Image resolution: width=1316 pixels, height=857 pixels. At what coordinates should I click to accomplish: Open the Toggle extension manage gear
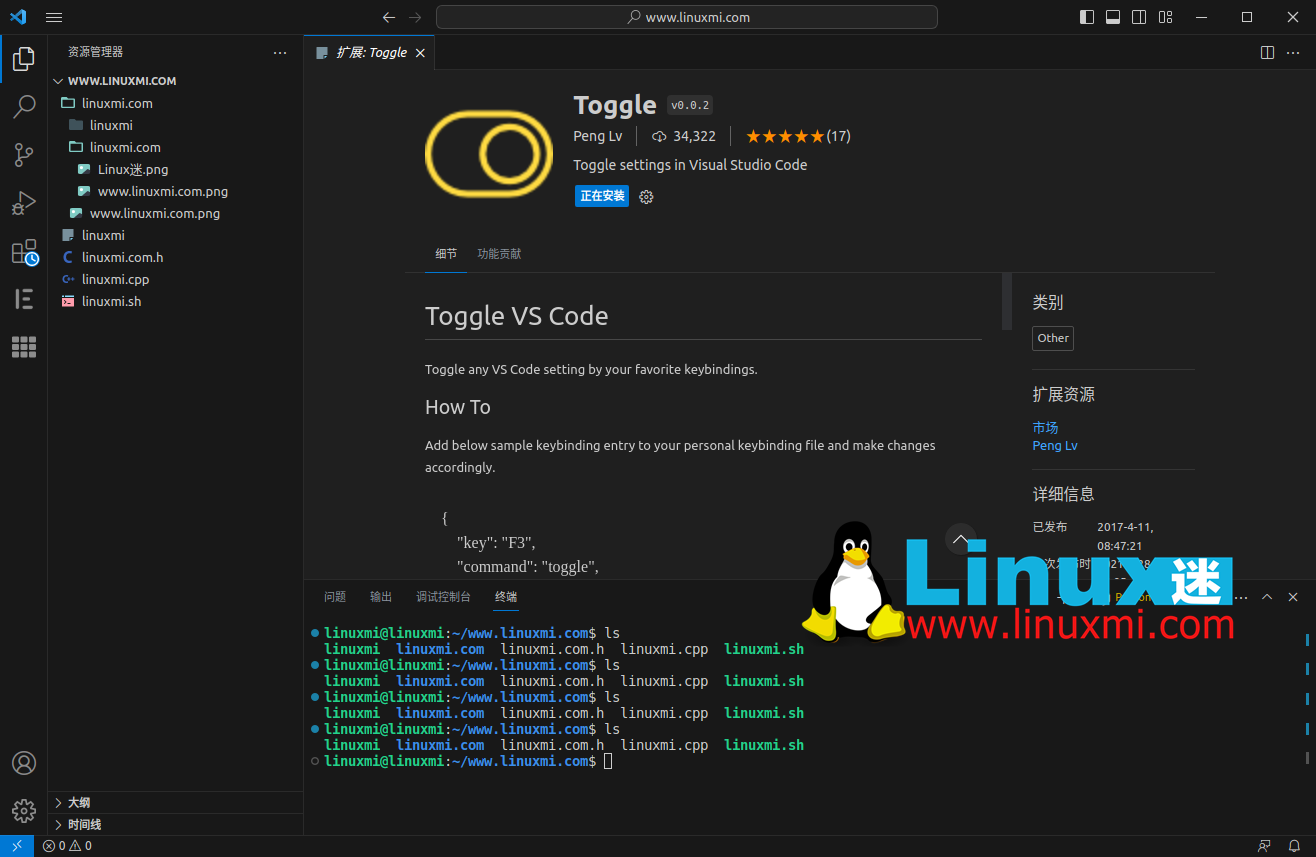[646, 197]
